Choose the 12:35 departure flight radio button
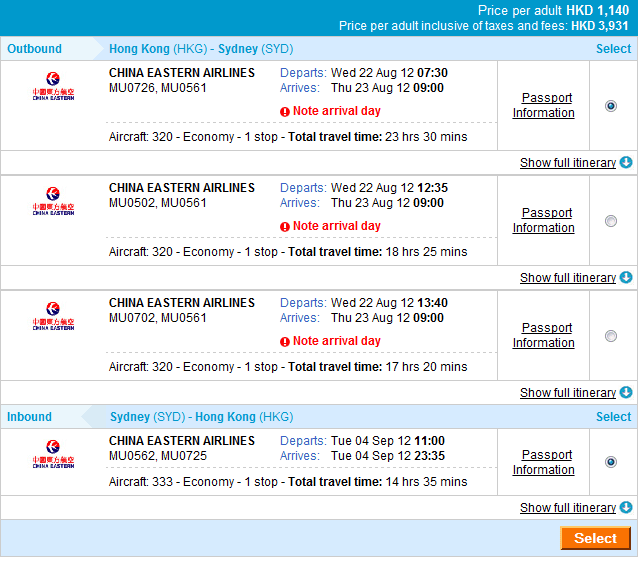640x564 pixels. [611, 221]
